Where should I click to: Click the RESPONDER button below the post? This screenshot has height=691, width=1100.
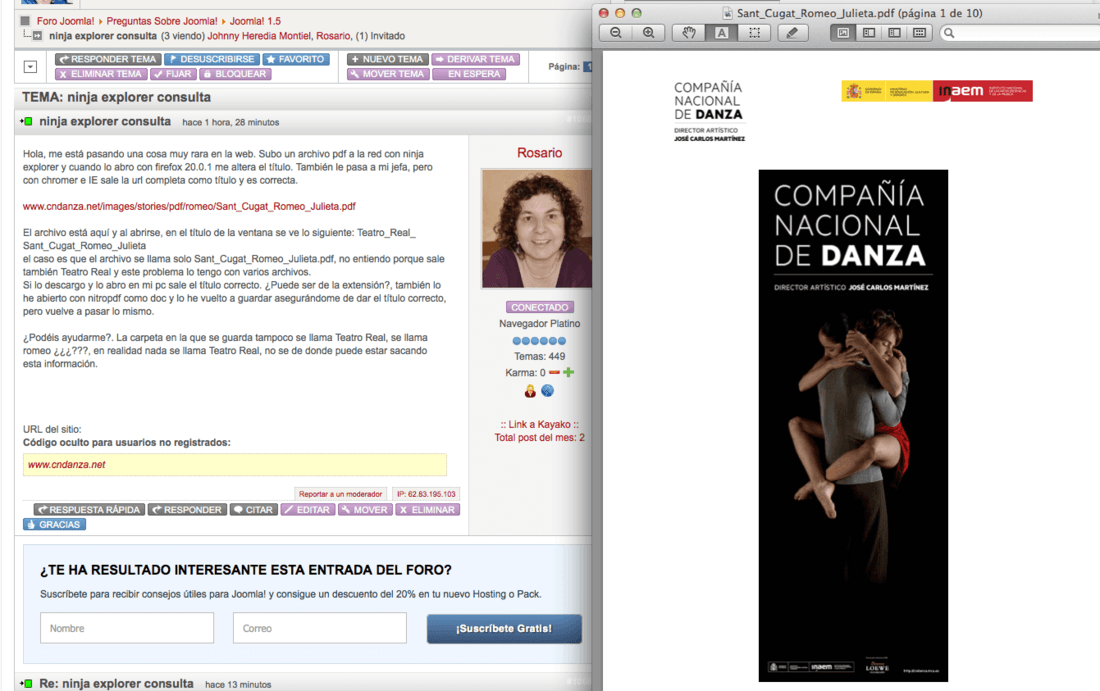click(x=187, y=510)
